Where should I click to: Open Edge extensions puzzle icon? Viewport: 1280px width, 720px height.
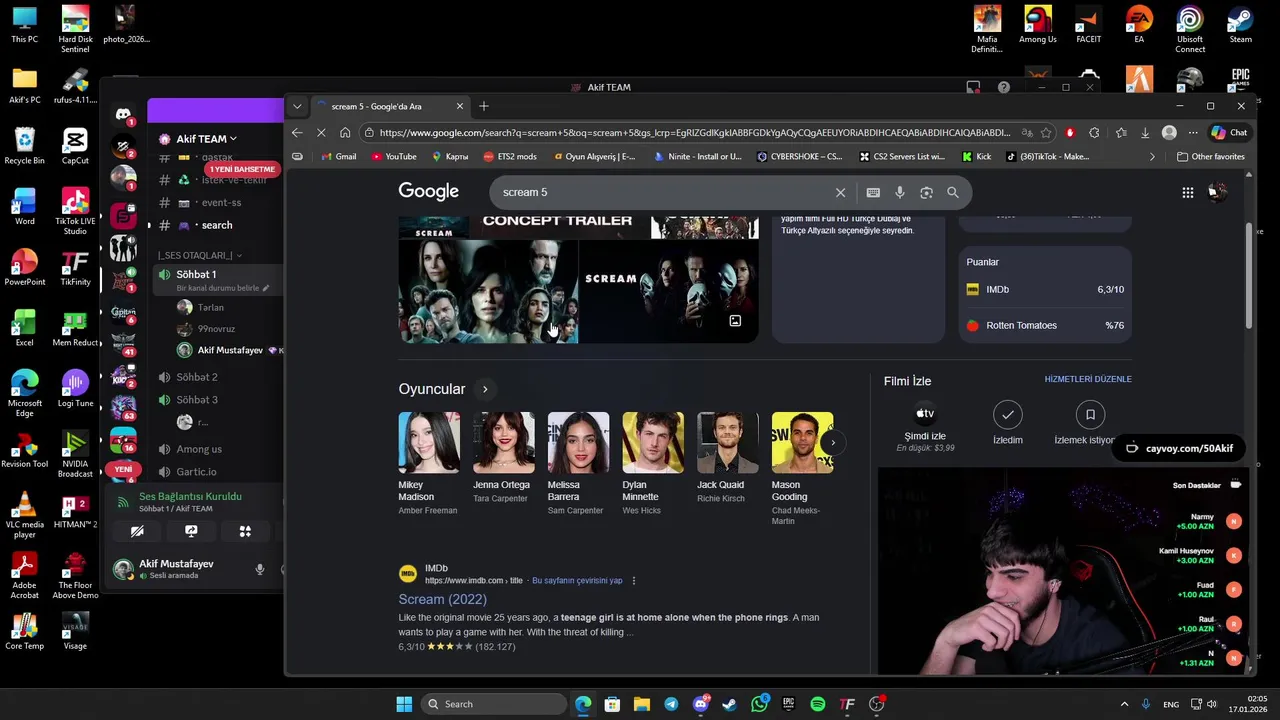coord(1094,132)
